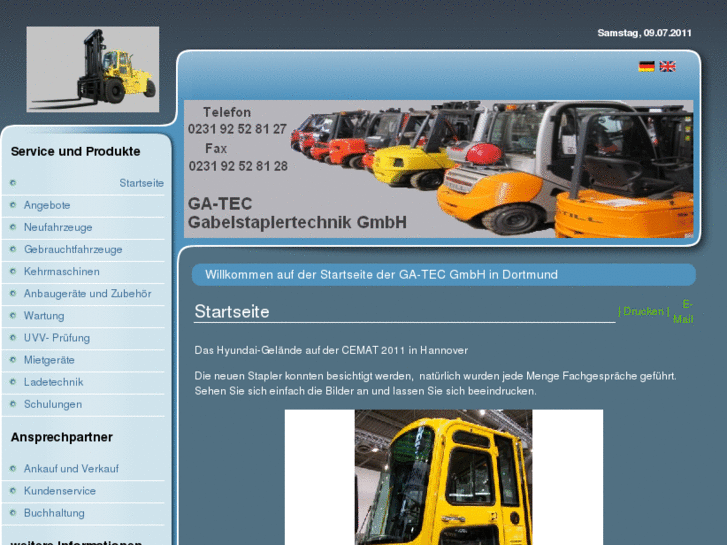Click the Service und Produkte heading
The width and height of the screenshot is (727, 545).
click(76, 151)
